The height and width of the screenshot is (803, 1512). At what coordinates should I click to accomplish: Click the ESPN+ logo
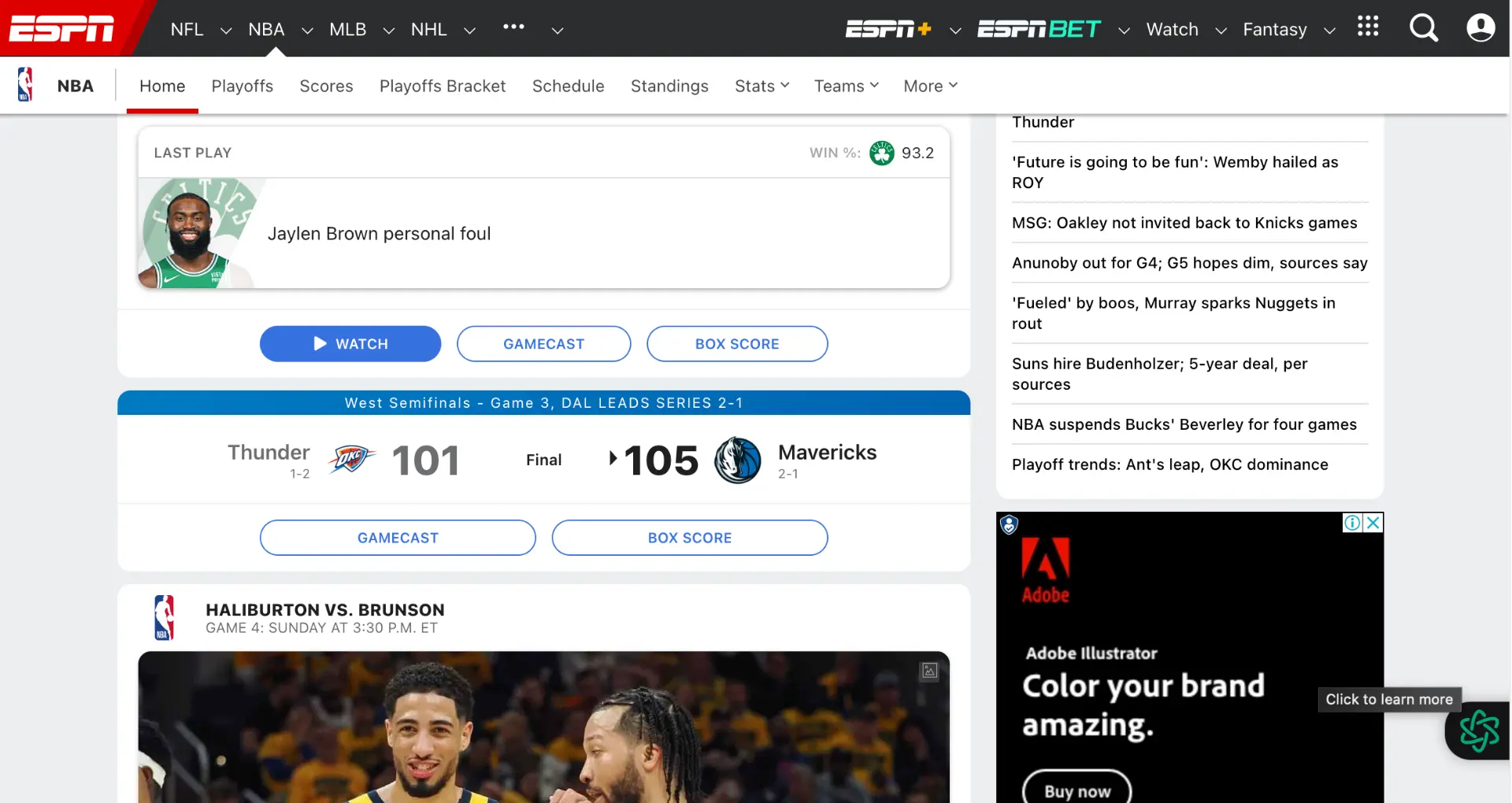888,29
